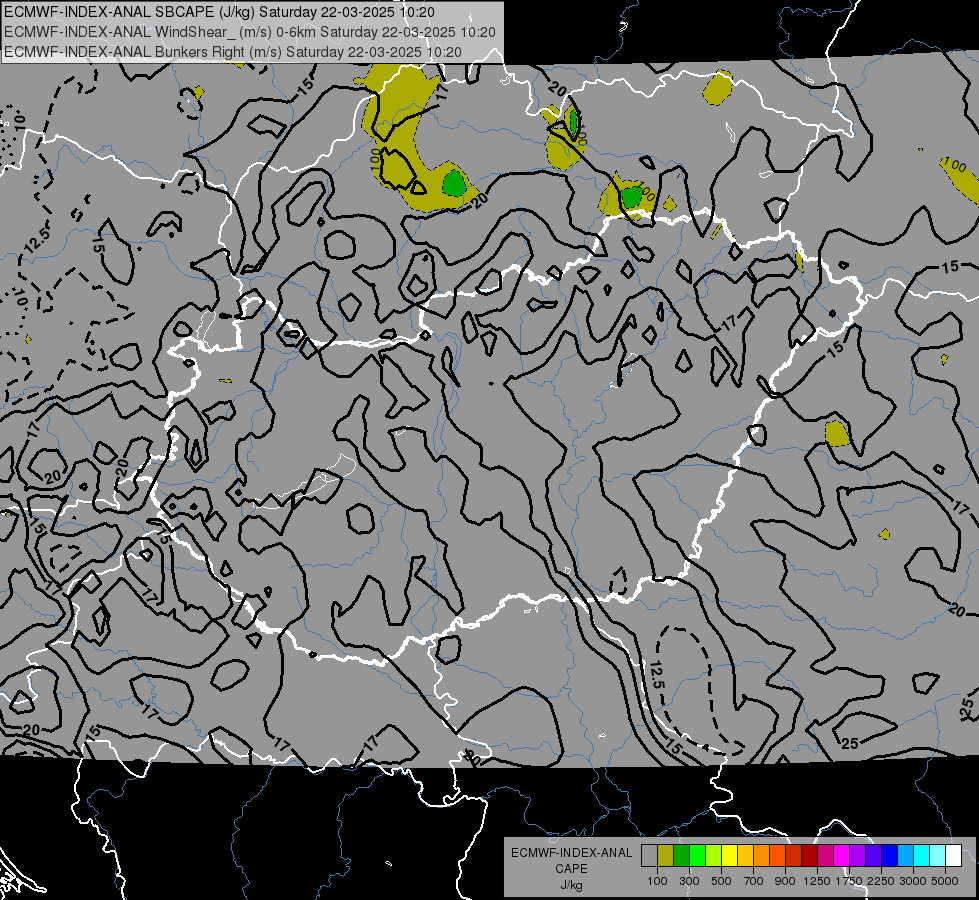Click the legend tick value 700
Screen dimensions: 979x900
click(x=754, y=881)
